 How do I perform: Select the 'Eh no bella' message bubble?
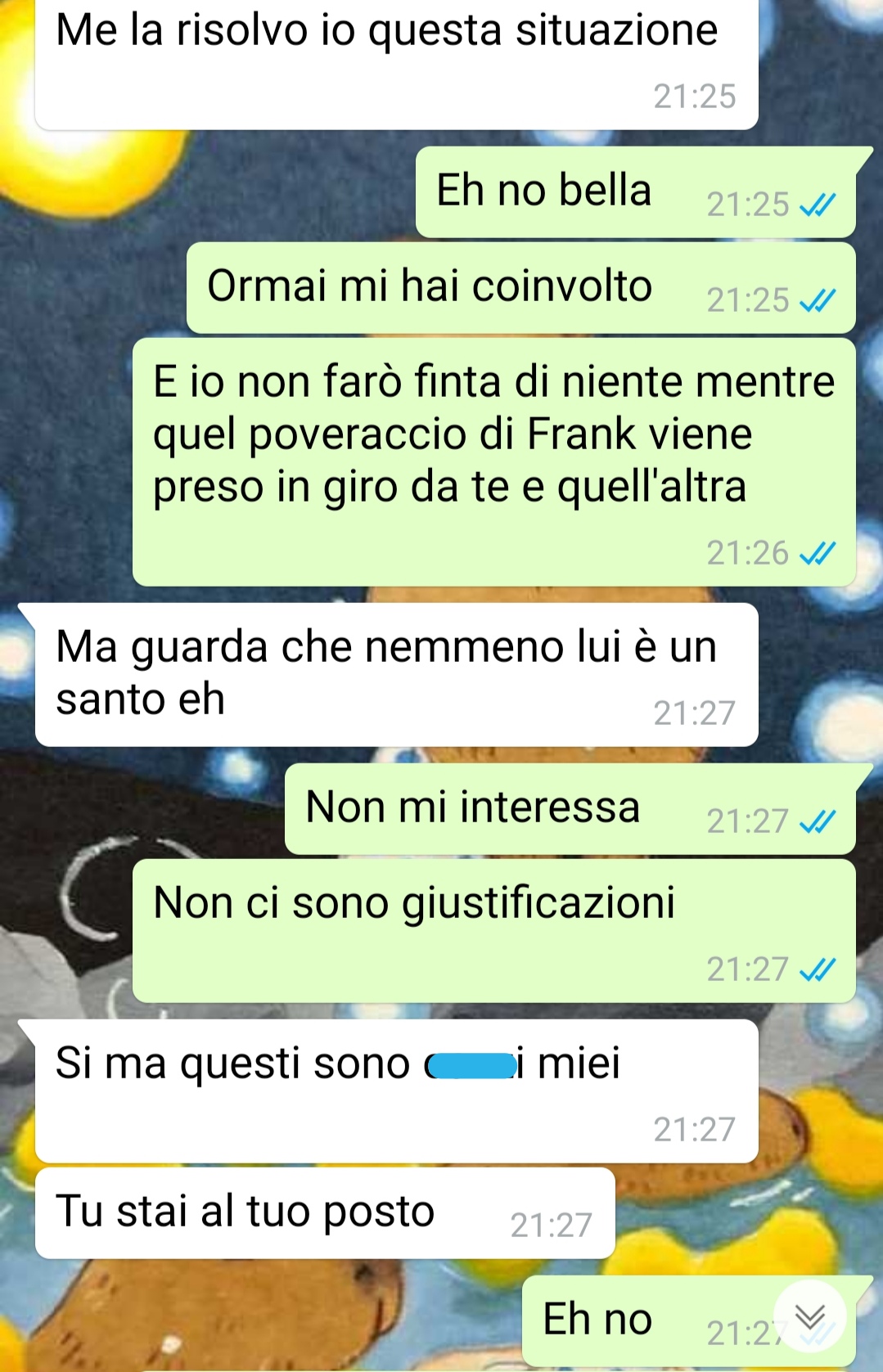(636, 192)
